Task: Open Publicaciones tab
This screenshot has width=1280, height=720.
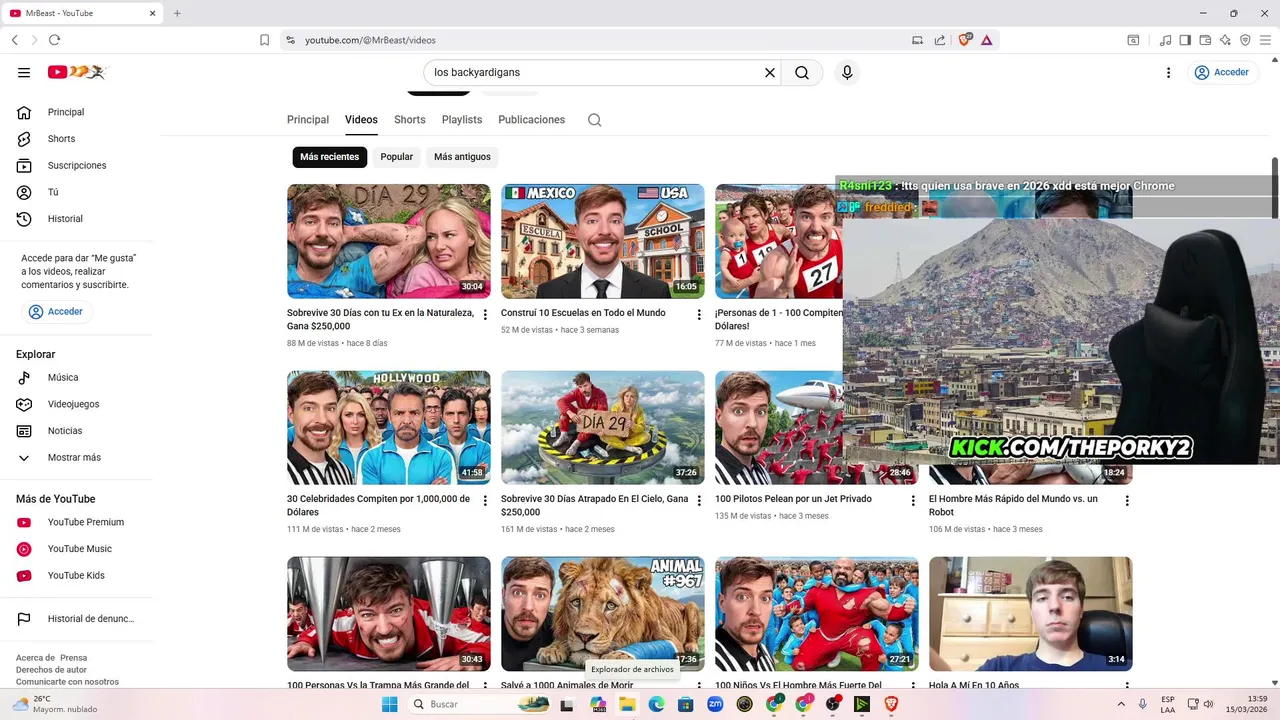Action: 531,120
